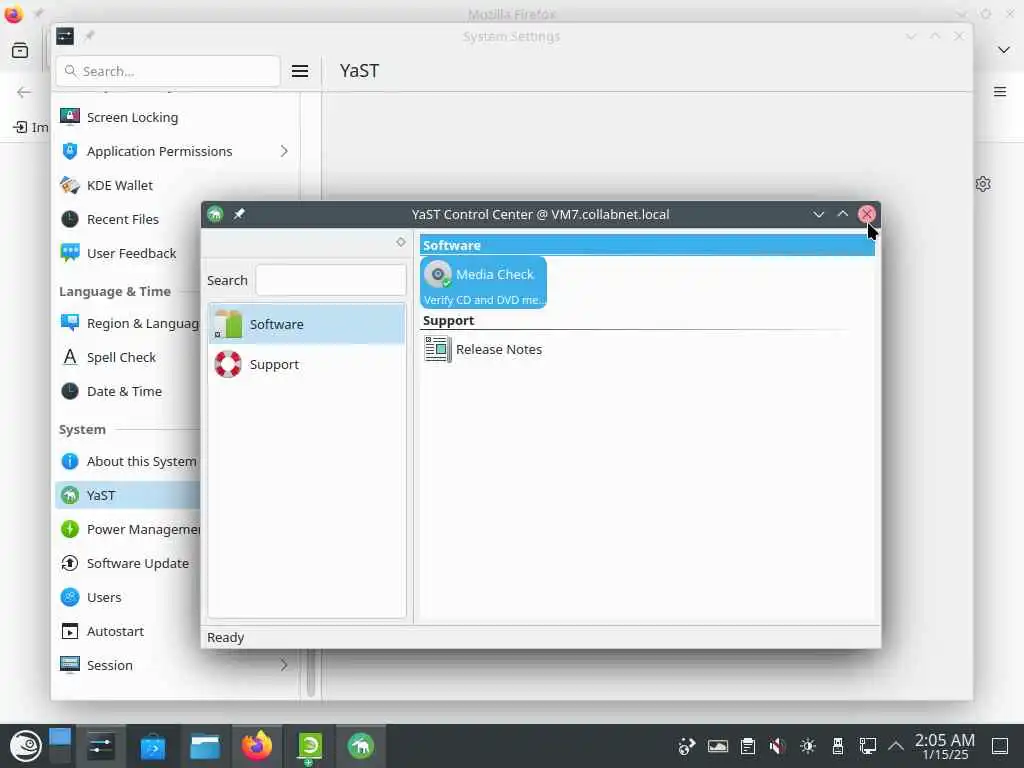Viewport: 1024px width, 768px height.
Task: Open Software Update settings
Action: [x=128, y=563]
